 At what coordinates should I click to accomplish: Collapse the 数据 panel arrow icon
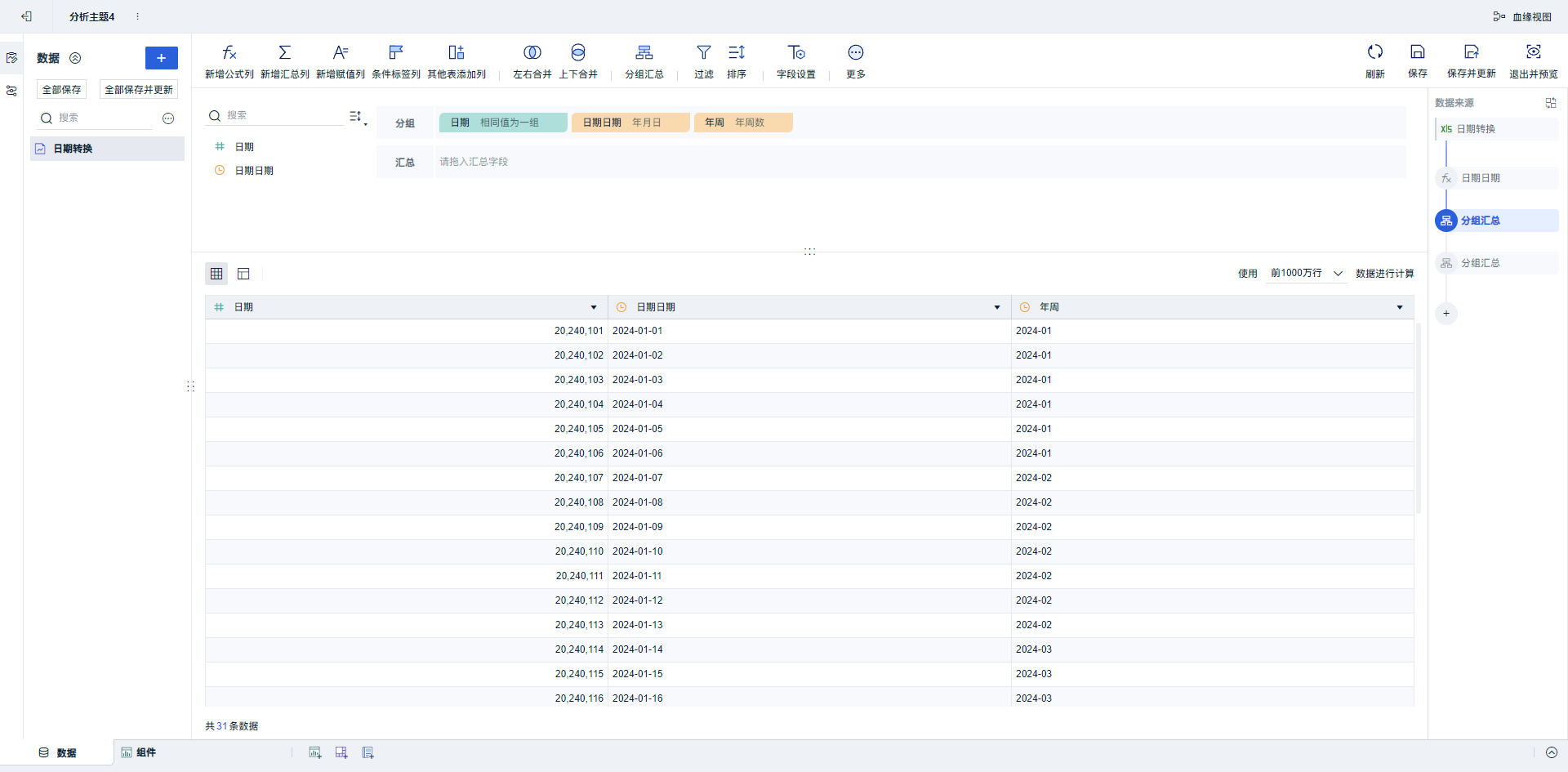point(75,58)
